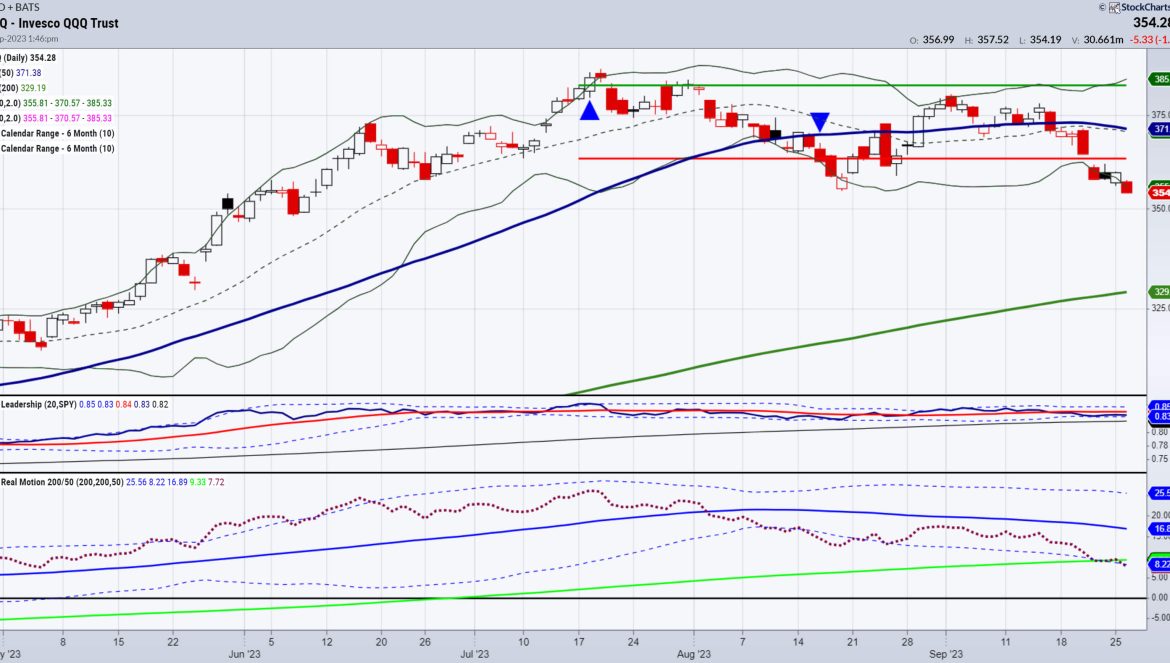Click the blue 371 price tag on right axis
1170x663 pixels.
tap(1160, 129)
